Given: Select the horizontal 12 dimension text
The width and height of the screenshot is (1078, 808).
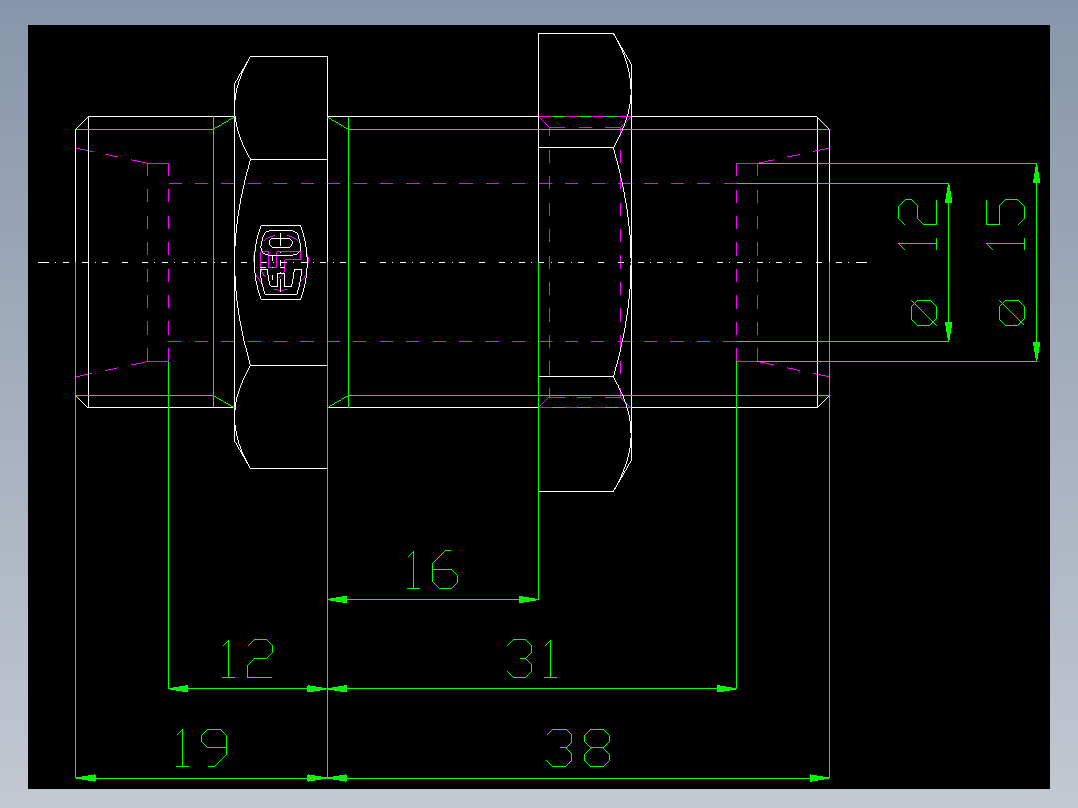Looking at the screenshot, I should pos(248,658).
